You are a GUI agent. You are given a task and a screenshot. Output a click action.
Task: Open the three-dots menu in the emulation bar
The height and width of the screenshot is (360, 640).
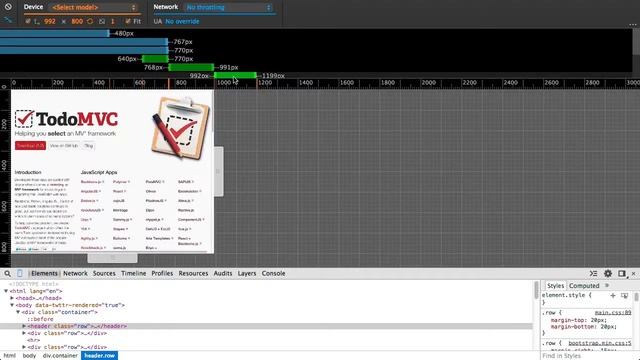click(633, 24)
